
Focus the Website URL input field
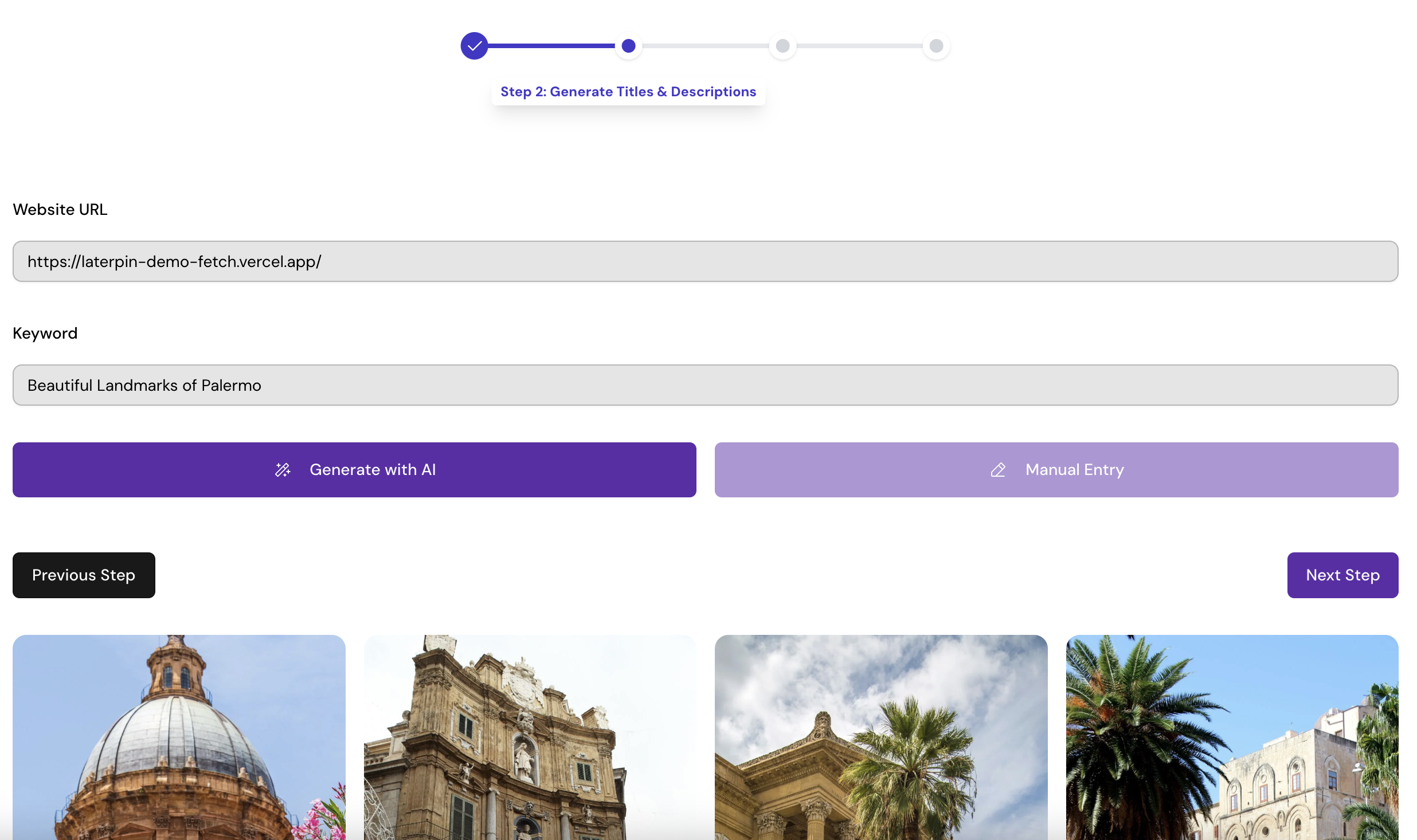click(x=706, y=261)
